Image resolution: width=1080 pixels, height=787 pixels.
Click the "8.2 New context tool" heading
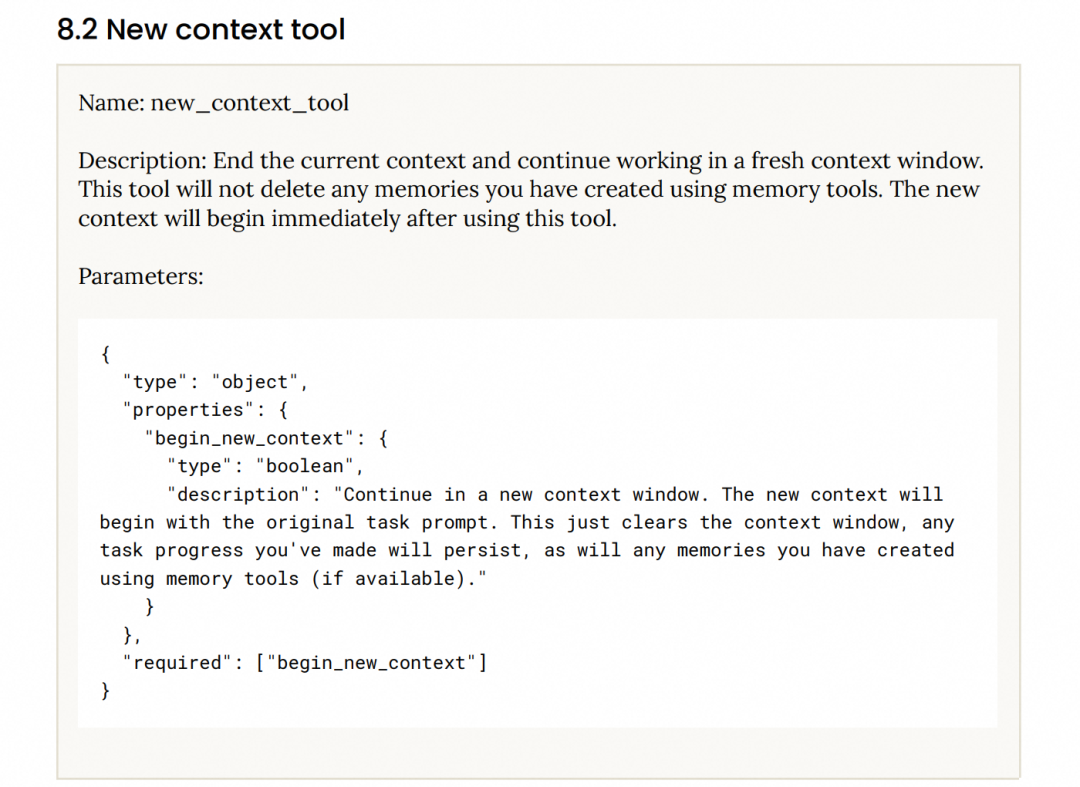click(200, 29)
